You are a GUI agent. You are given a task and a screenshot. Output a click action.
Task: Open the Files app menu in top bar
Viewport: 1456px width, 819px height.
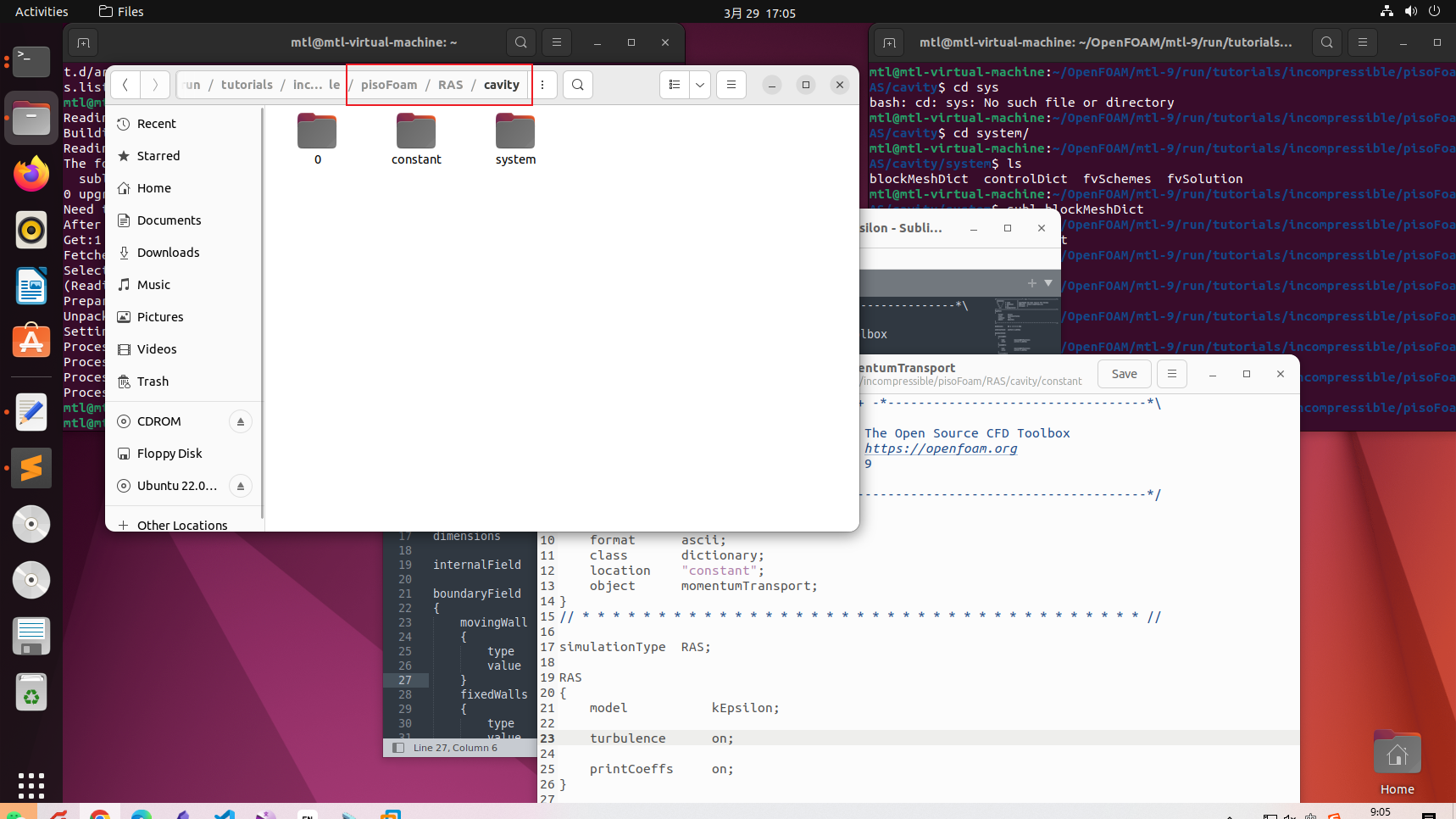121,12
